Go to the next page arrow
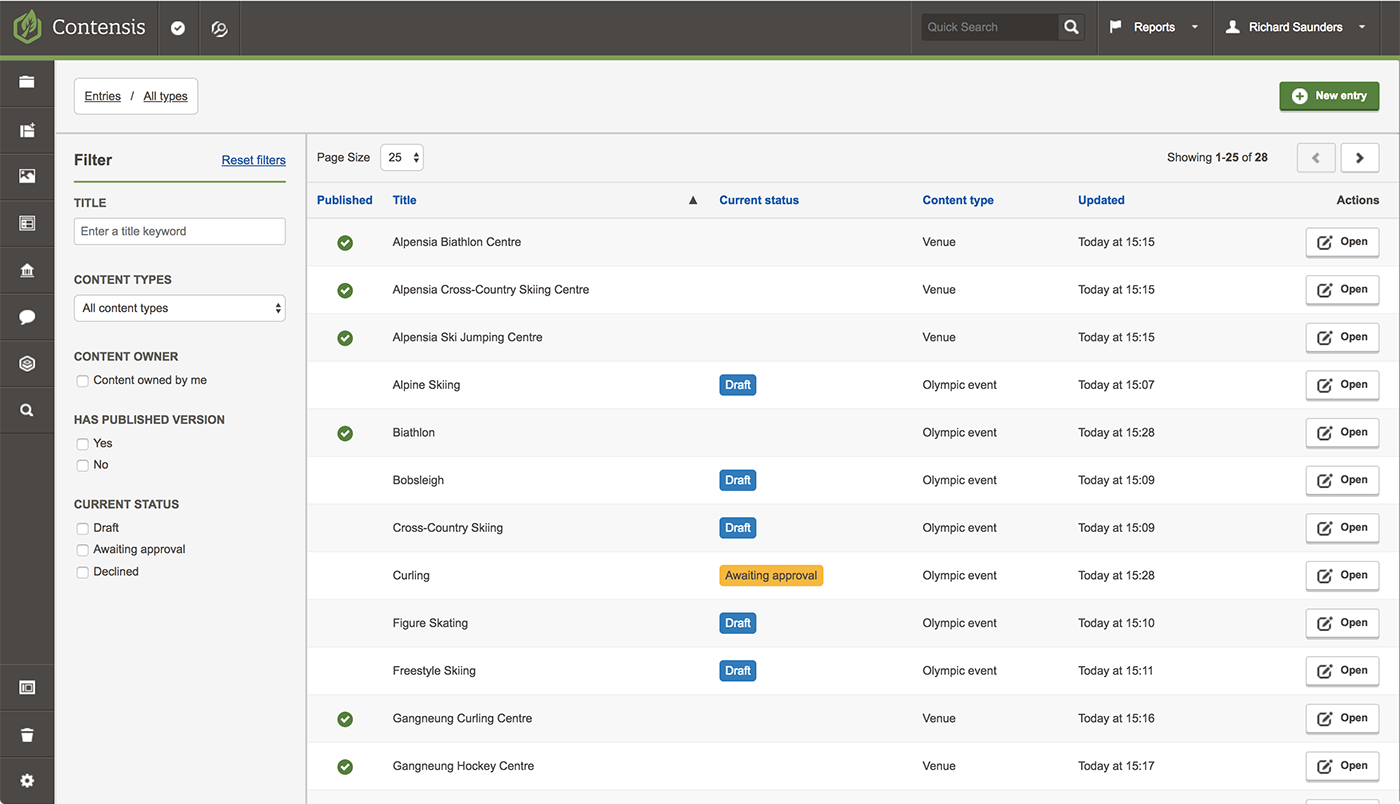The image size is (1400, 804). pos(1360,158)
